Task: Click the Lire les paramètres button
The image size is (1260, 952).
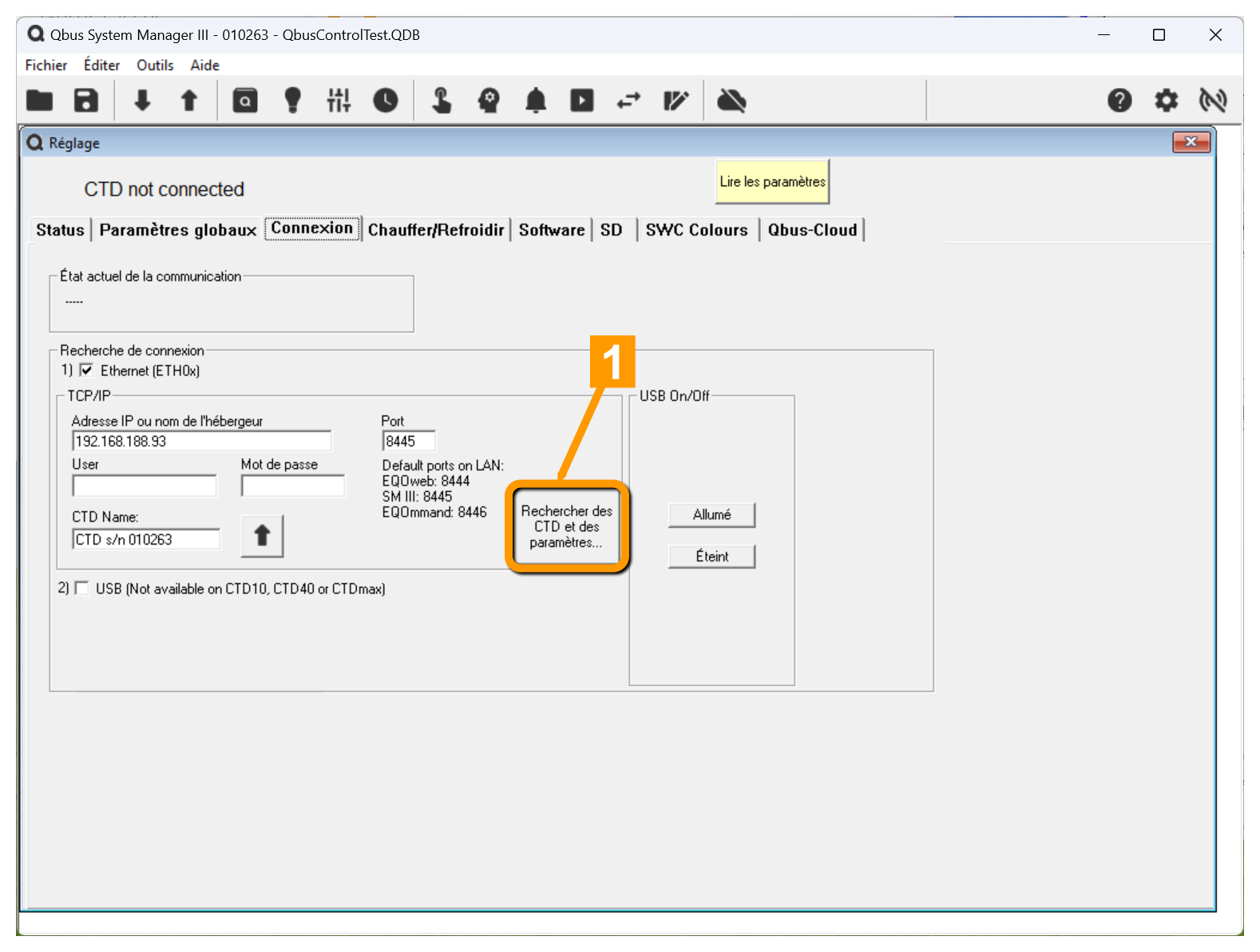Action: tap(772, 182)
